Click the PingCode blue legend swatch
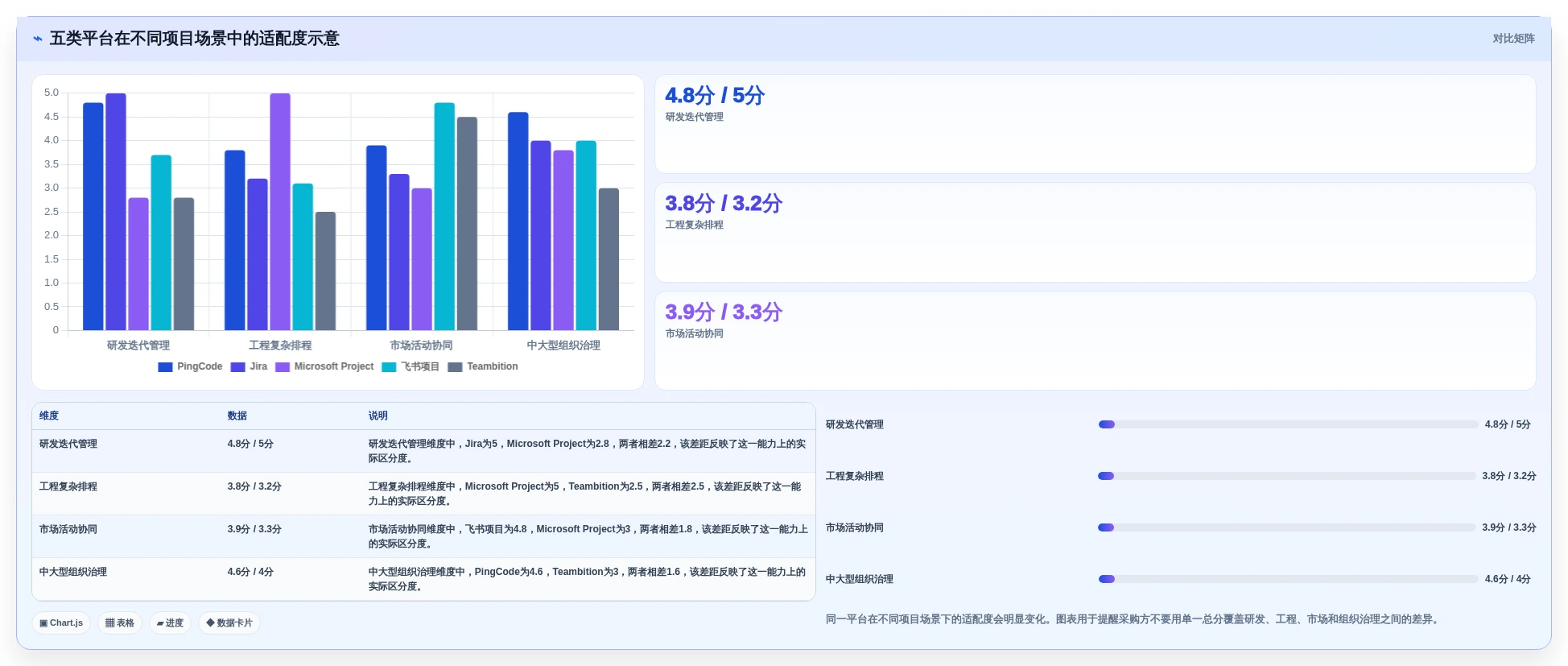This screenshot has height=666, width=1568. (165, 367)
